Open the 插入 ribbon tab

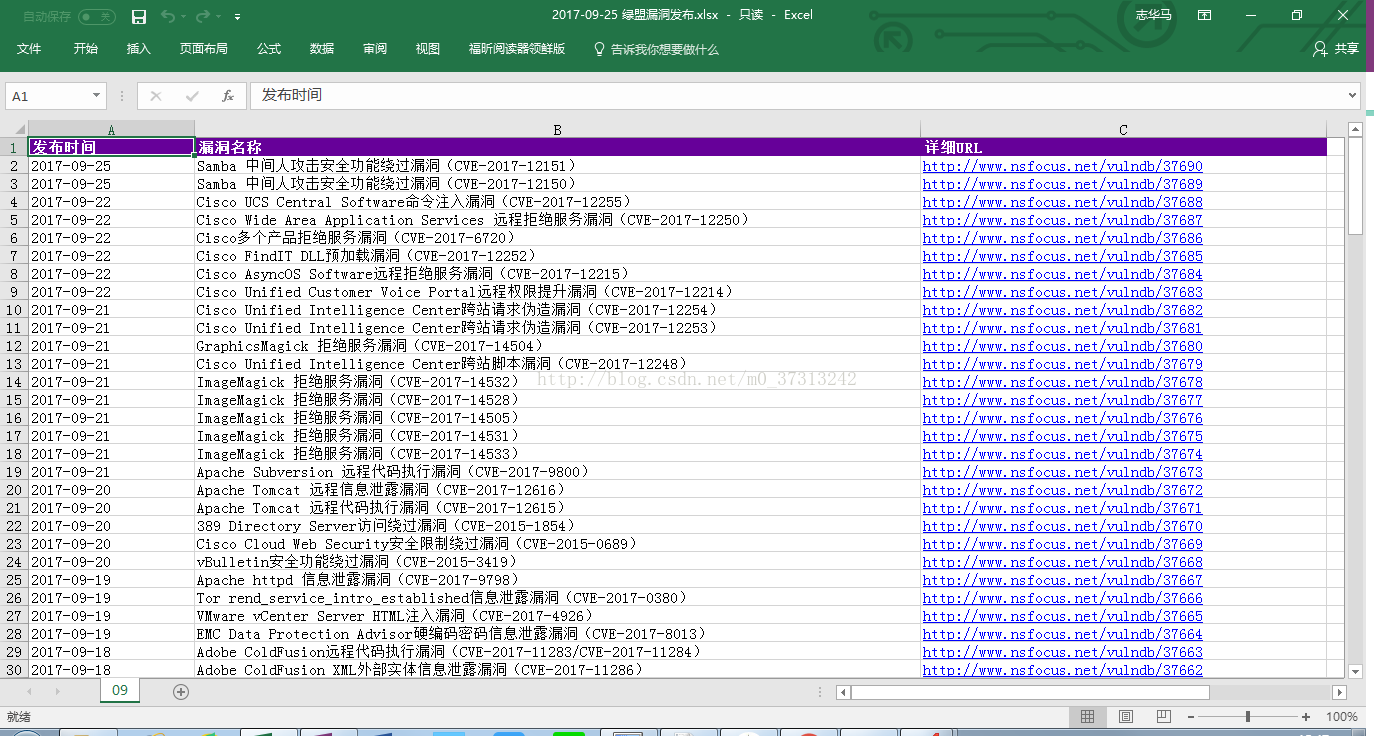click(x=139, y=49)
